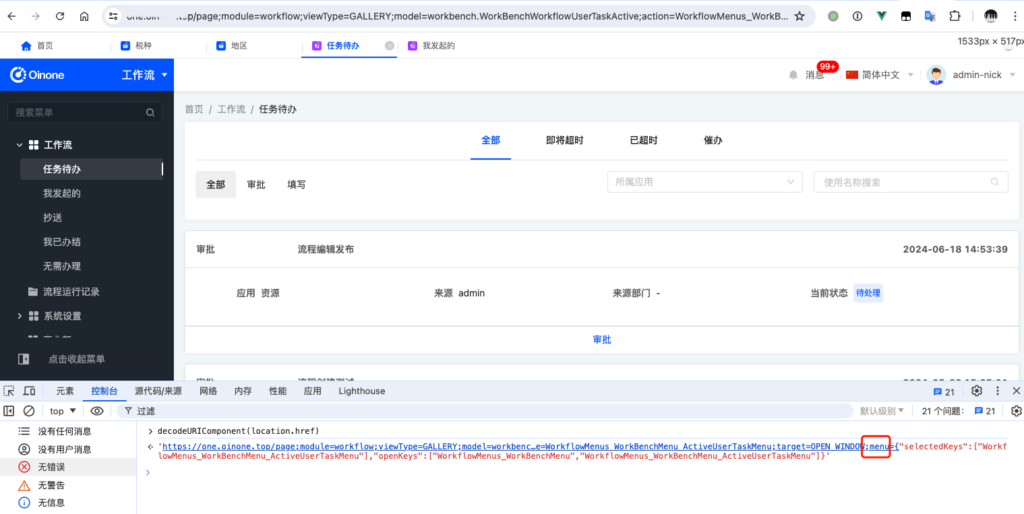Open 我已办结 in sidebar menu
Image resolution: width=1024 pixels, height=514 pixels.
pyautogui.click(x=62, y=242)
